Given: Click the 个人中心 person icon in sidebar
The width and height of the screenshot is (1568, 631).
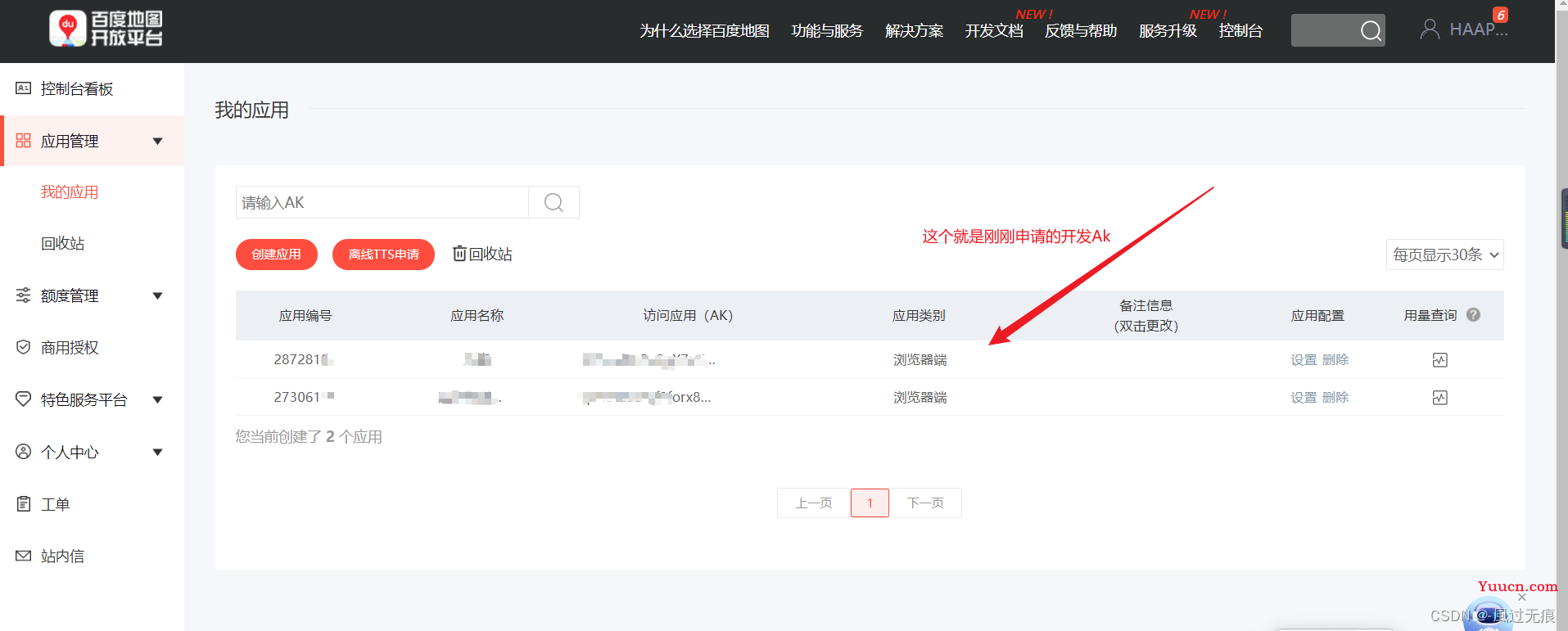Looking at the screenshot, I should point(23,452).
